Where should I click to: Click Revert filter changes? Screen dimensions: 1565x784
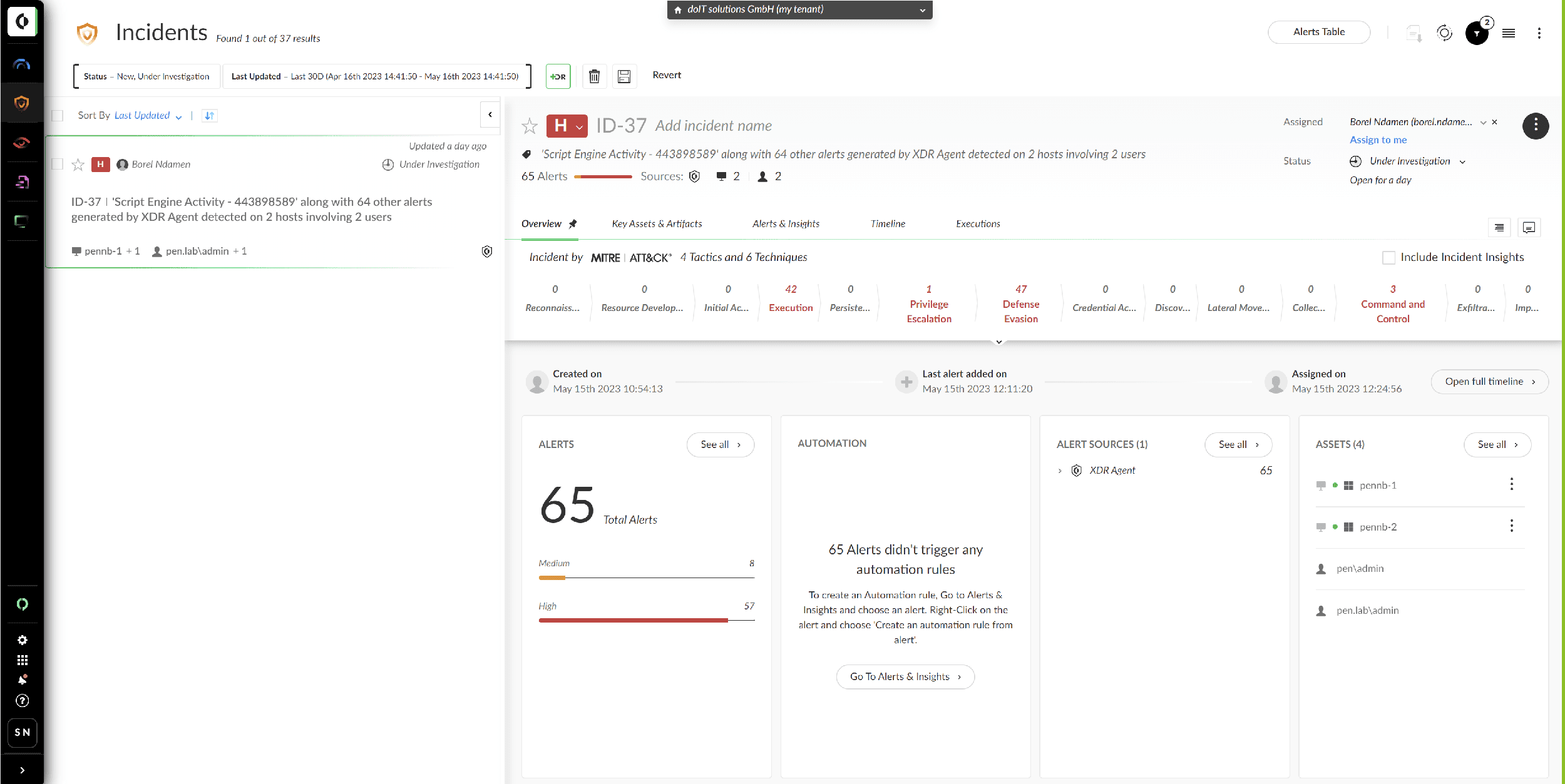[x=667, y=75]
